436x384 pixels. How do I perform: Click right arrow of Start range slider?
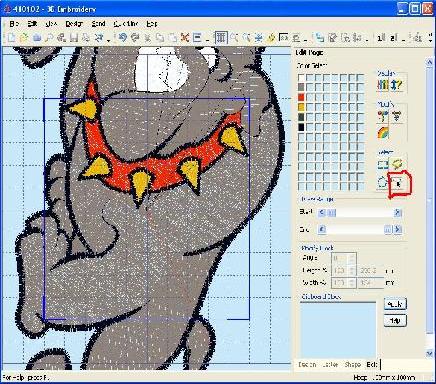[x=397, y=212]
